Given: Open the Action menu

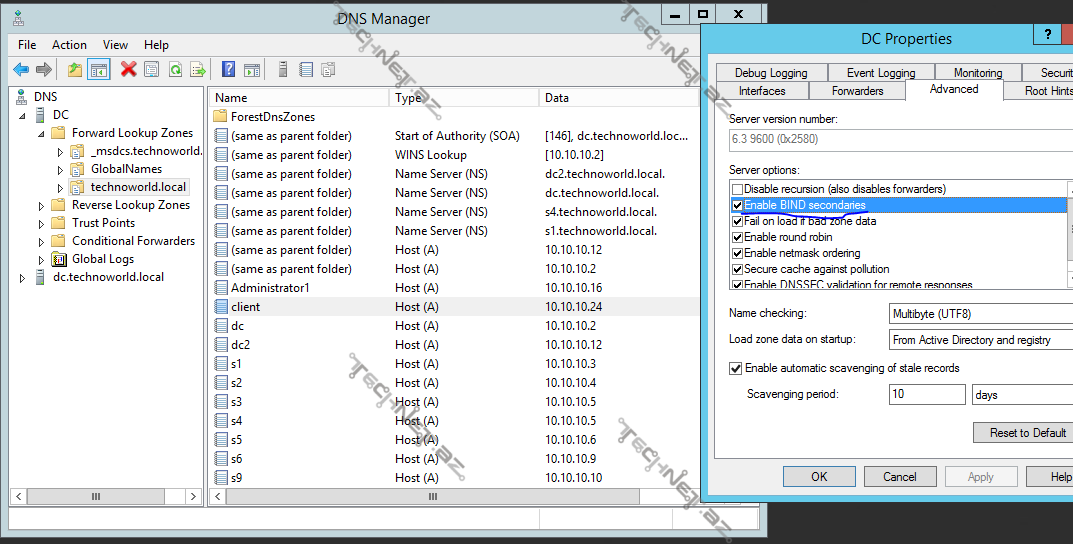Looking at the screenshot, I should tap(69, 45).
